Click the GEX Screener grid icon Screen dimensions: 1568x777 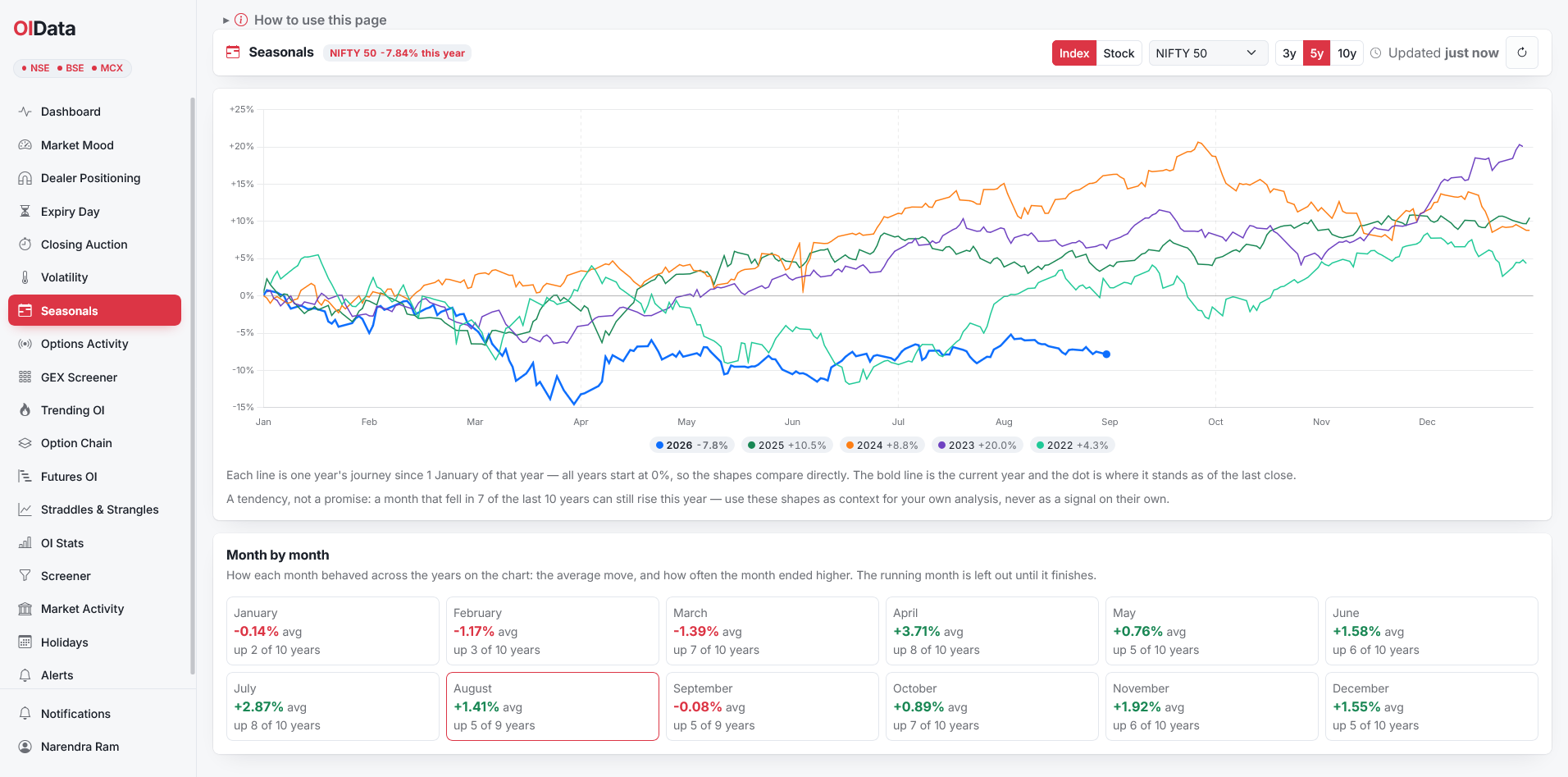tap(25, 377)
